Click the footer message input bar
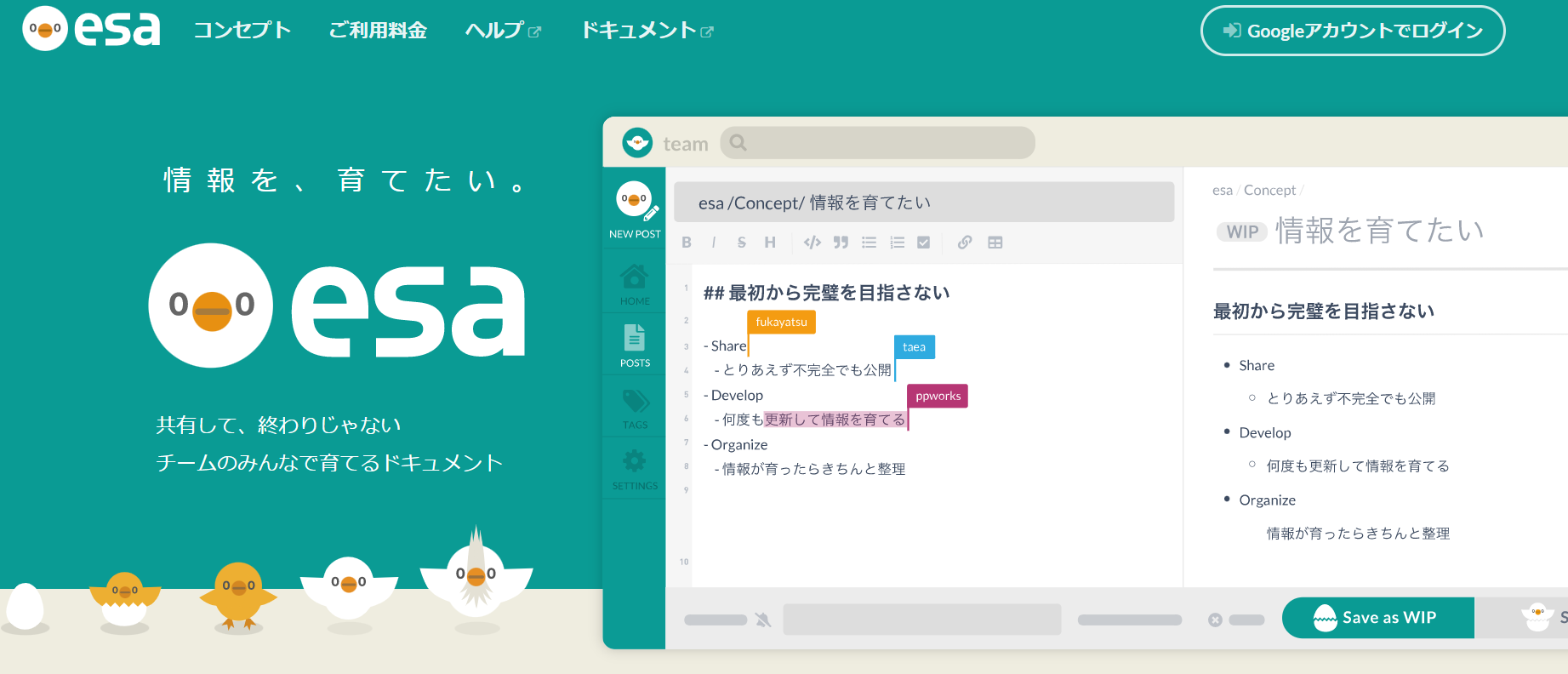 tap(922, 620)
